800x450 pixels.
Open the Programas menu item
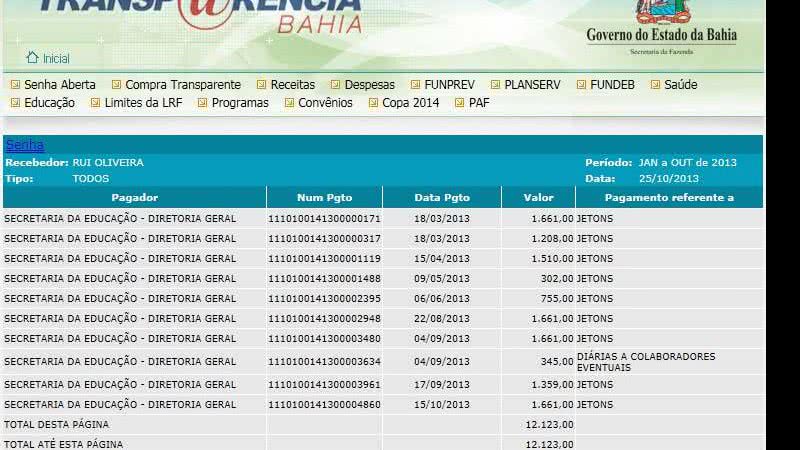[x=240, y=103]
